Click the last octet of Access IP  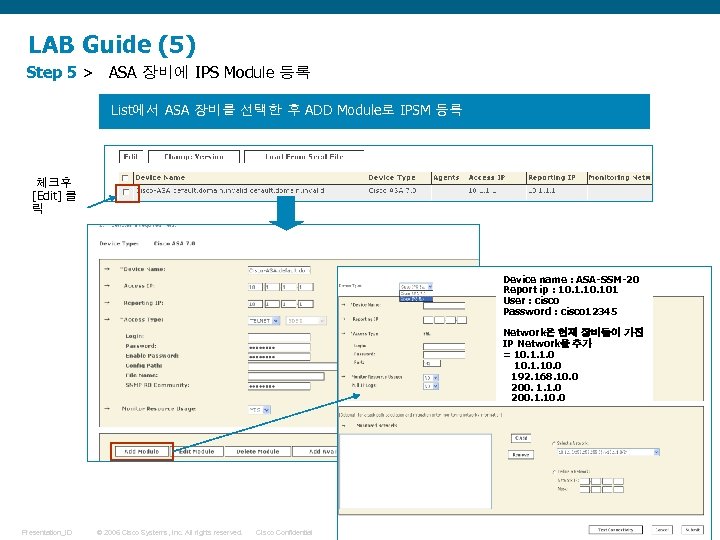click(306, 287)
